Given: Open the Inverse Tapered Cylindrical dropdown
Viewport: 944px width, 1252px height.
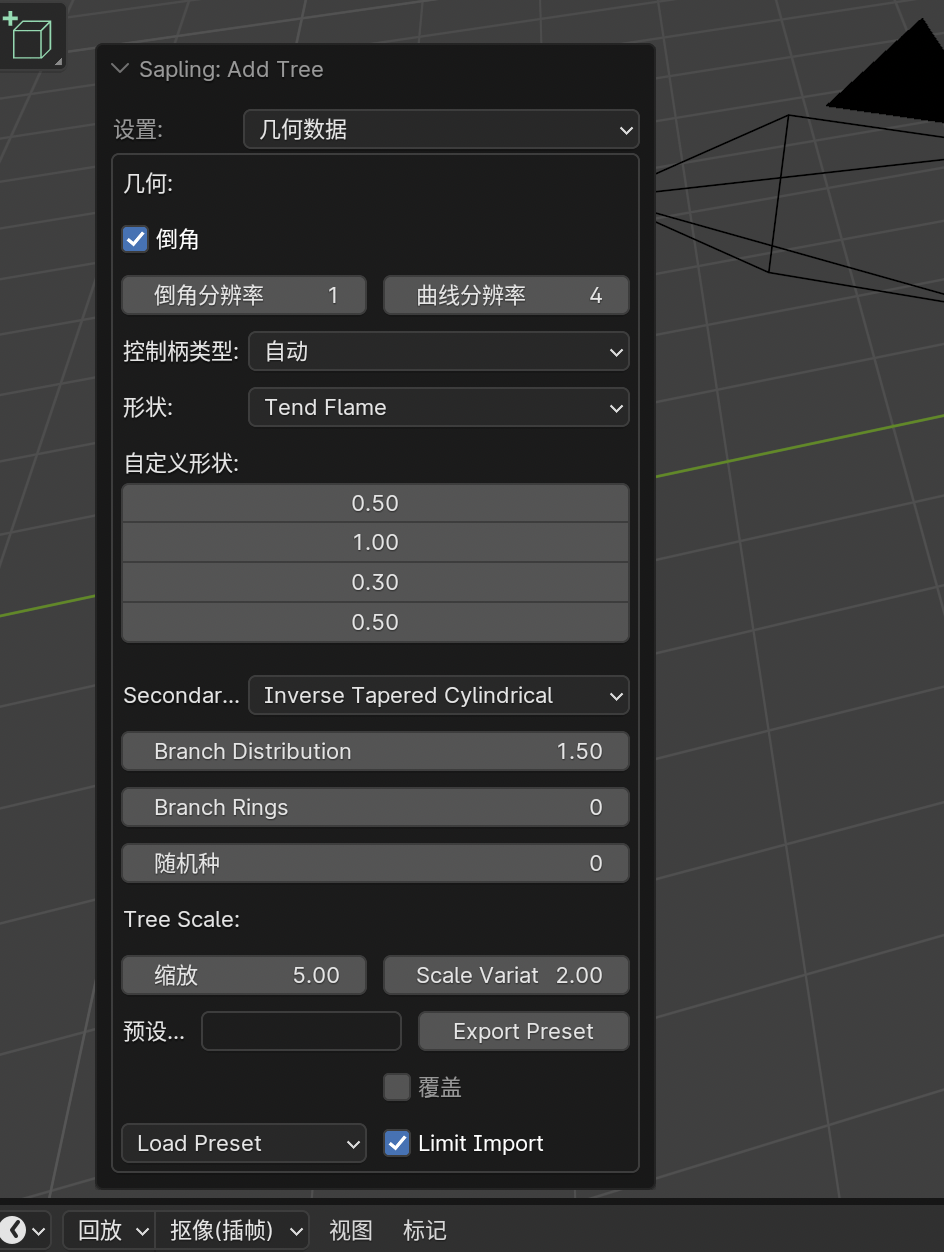Looking at the screenshot, I should (x=438, y=695).
